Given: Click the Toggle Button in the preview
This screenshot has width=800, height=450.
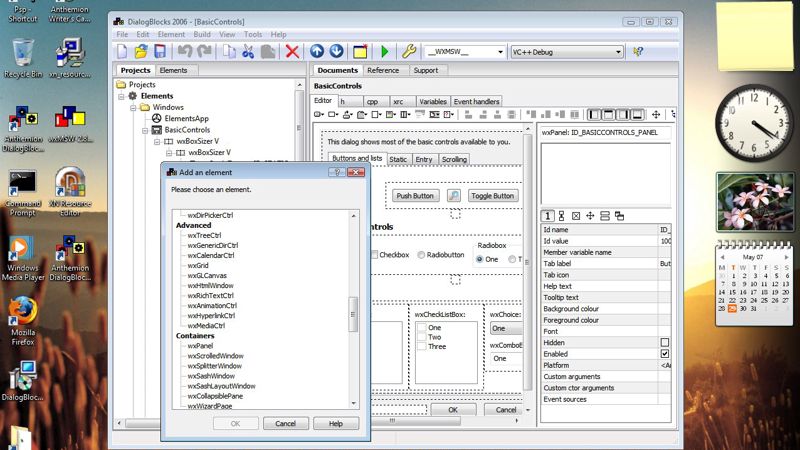Looking at the screenshot, I should pos(492,195).
